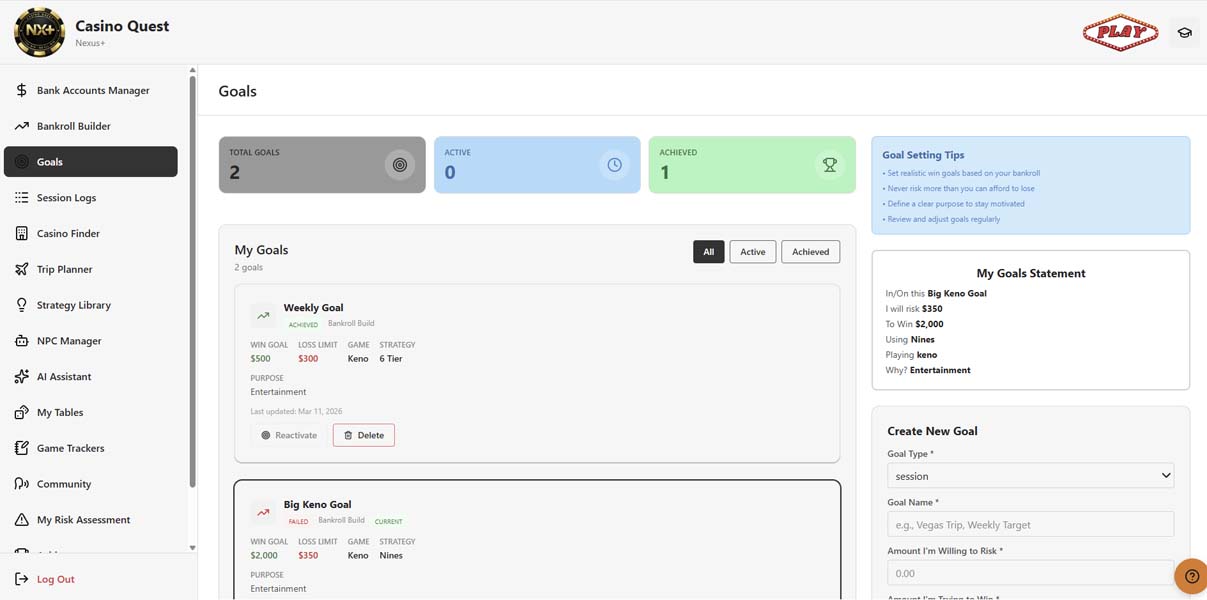The width and height of the screenshot is (1207, 600).
Task: Click the Active goals clock icon
Action: click(x=614, y=165)
